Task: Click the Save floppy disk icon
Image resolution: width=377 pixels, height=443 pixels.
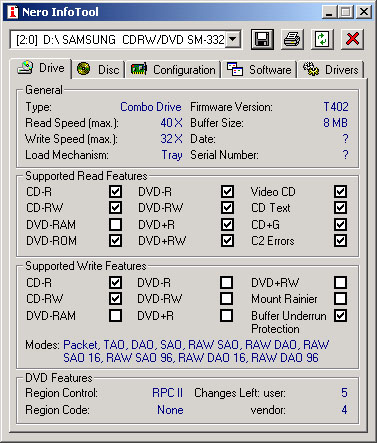Action: [262, 39]
